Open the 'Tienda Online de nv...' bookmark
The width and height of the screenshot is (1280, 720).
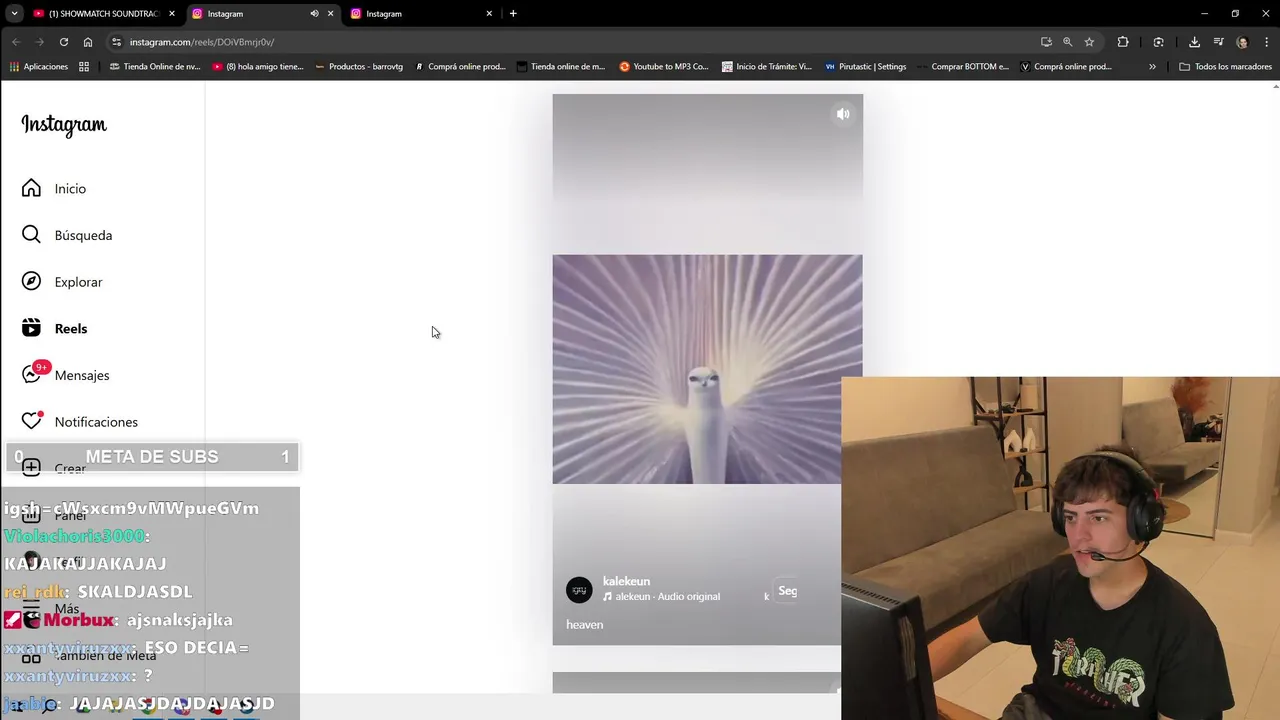tap(155, 67)
